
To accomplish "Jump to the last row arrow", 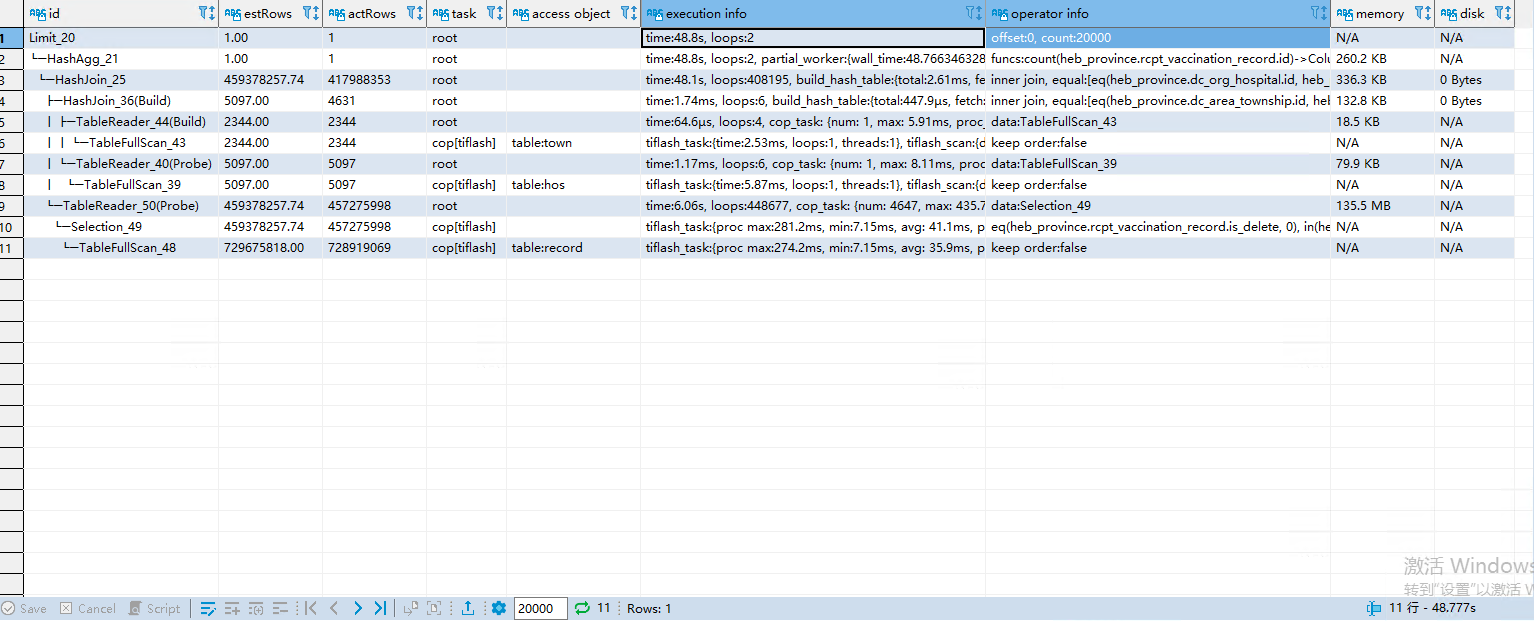I will (380, 608).
